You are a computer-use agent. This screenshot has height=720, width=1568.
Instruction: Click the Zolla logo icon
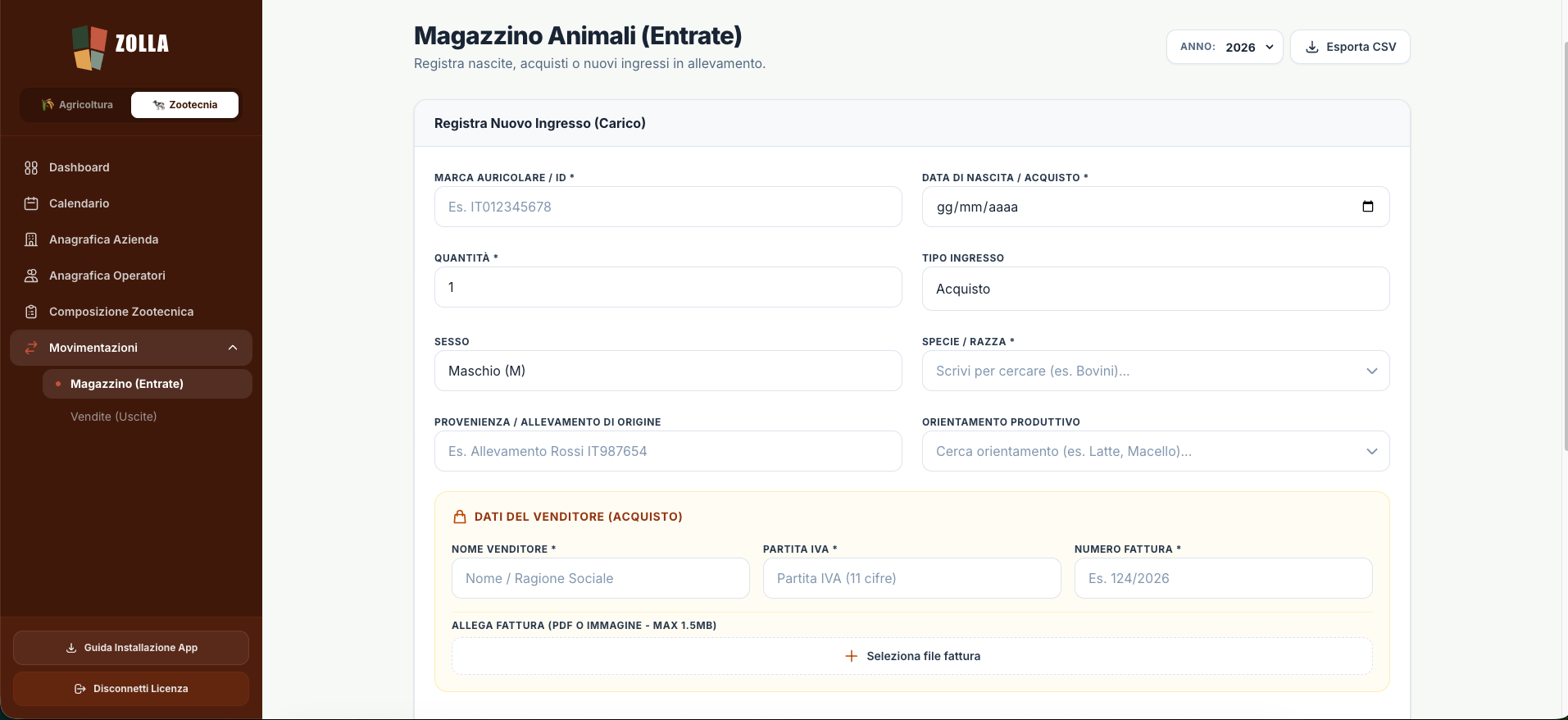coord(89,47)
